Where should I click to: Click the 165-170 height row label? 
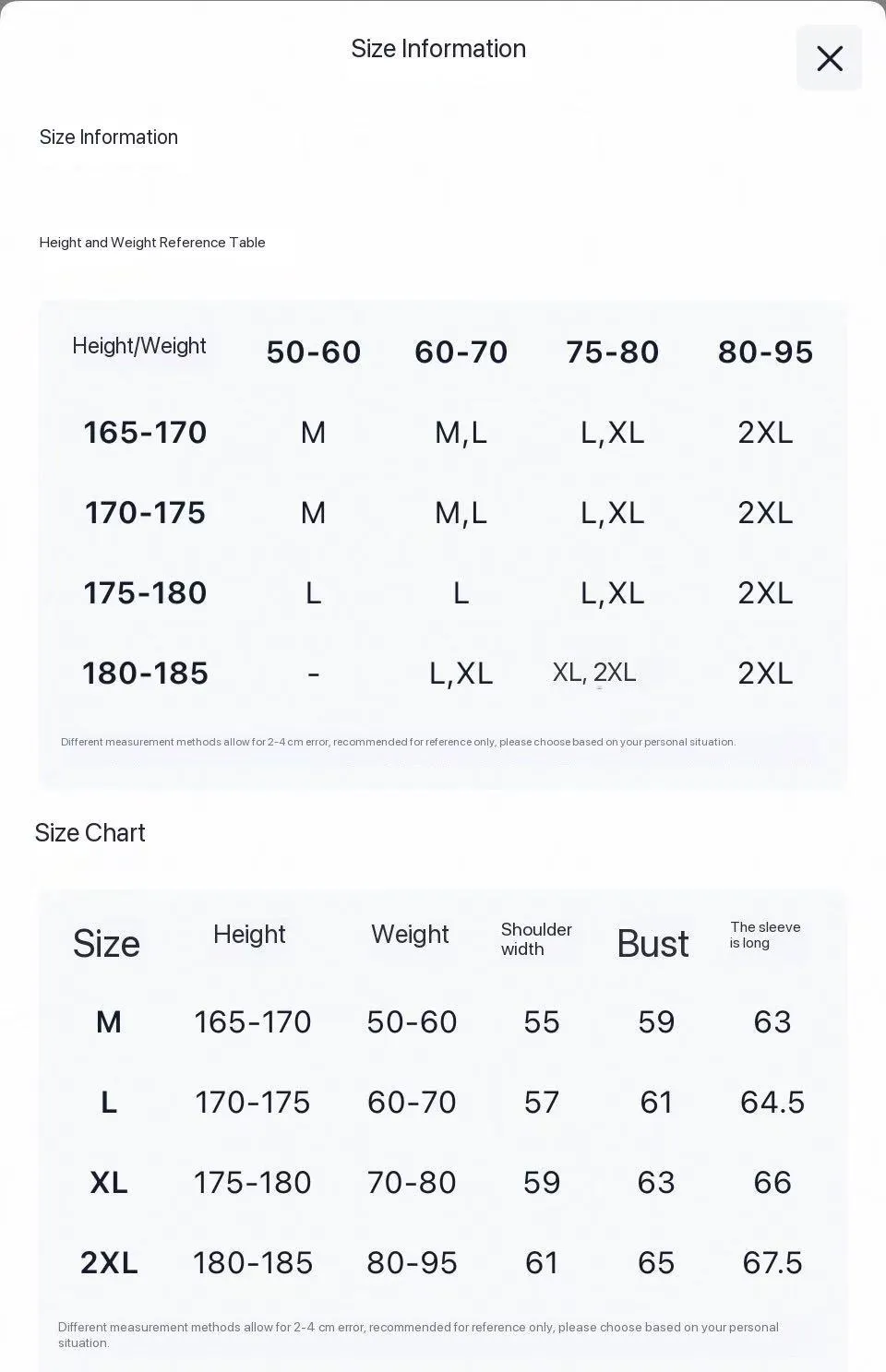(x=145, y=432)
